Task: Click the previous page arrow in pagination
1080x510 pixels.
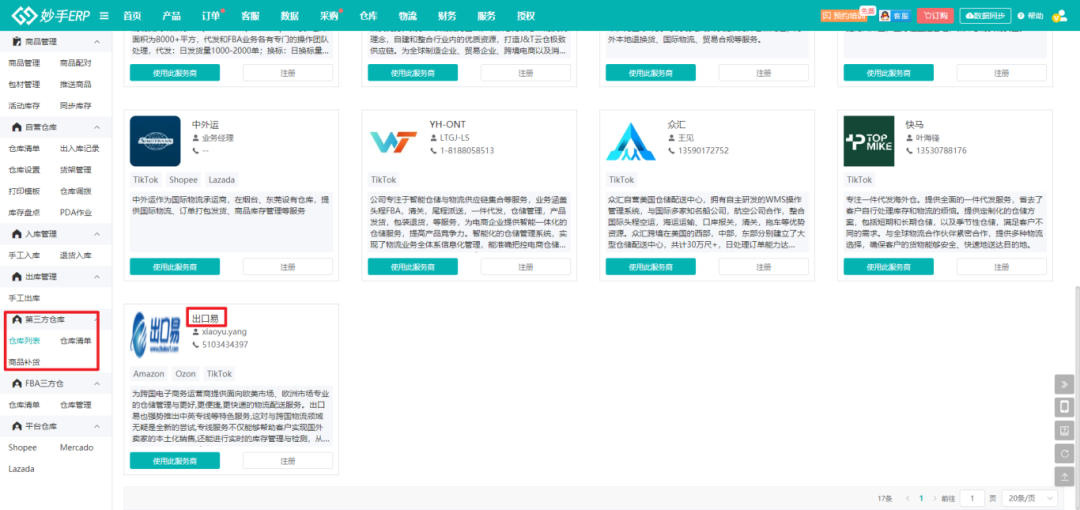Action: pos(908,498)
